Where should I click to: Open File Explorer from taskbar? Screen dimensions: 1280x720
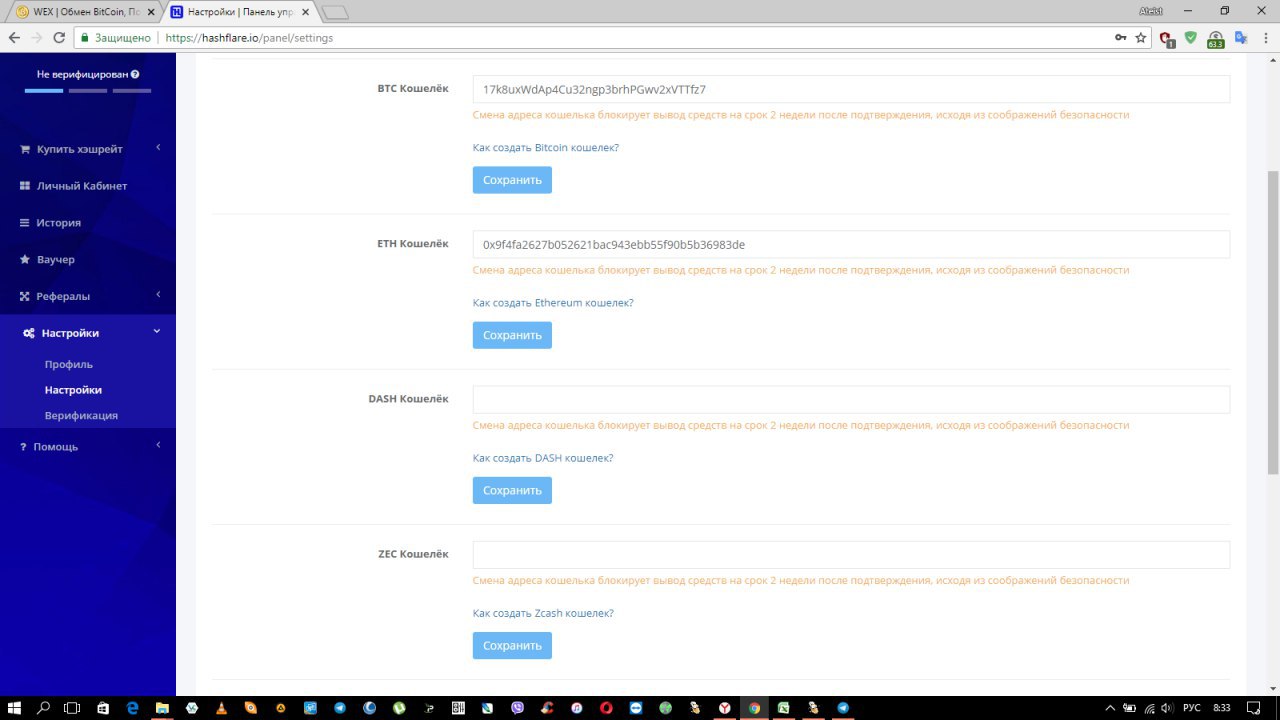161,707
